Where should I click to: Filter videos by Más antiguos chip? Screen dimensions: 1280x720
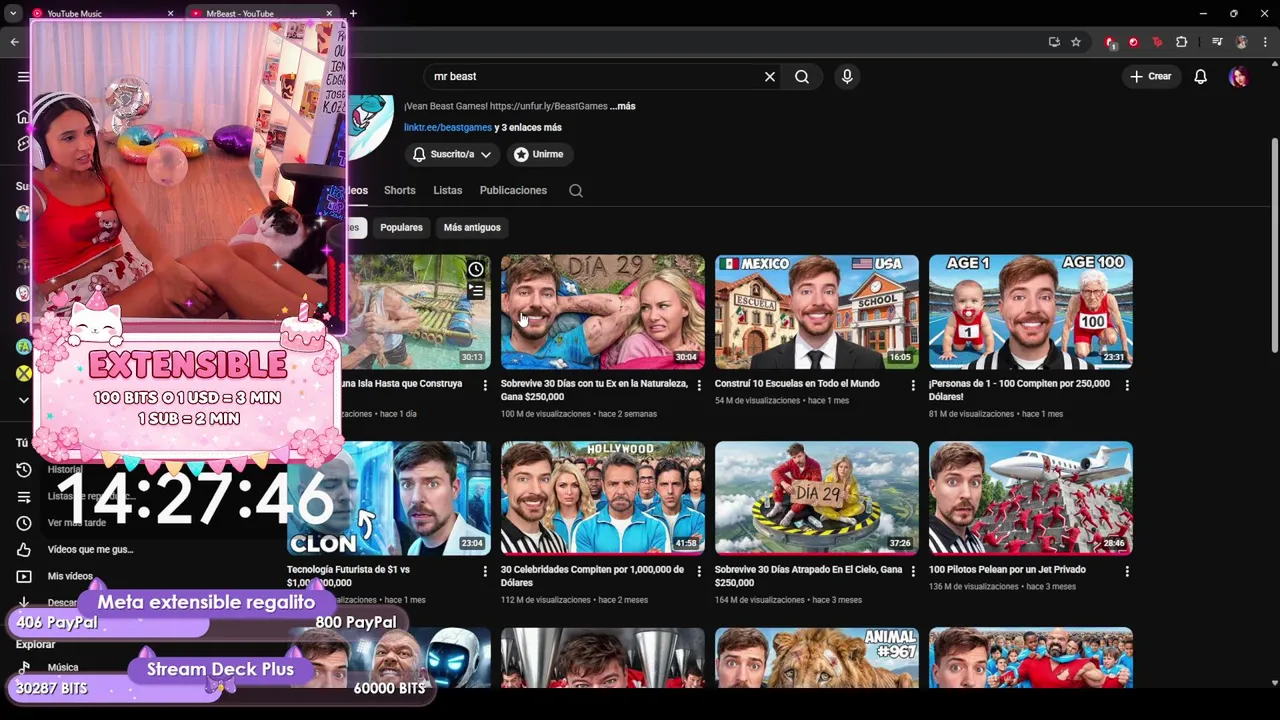click(472, 227)
